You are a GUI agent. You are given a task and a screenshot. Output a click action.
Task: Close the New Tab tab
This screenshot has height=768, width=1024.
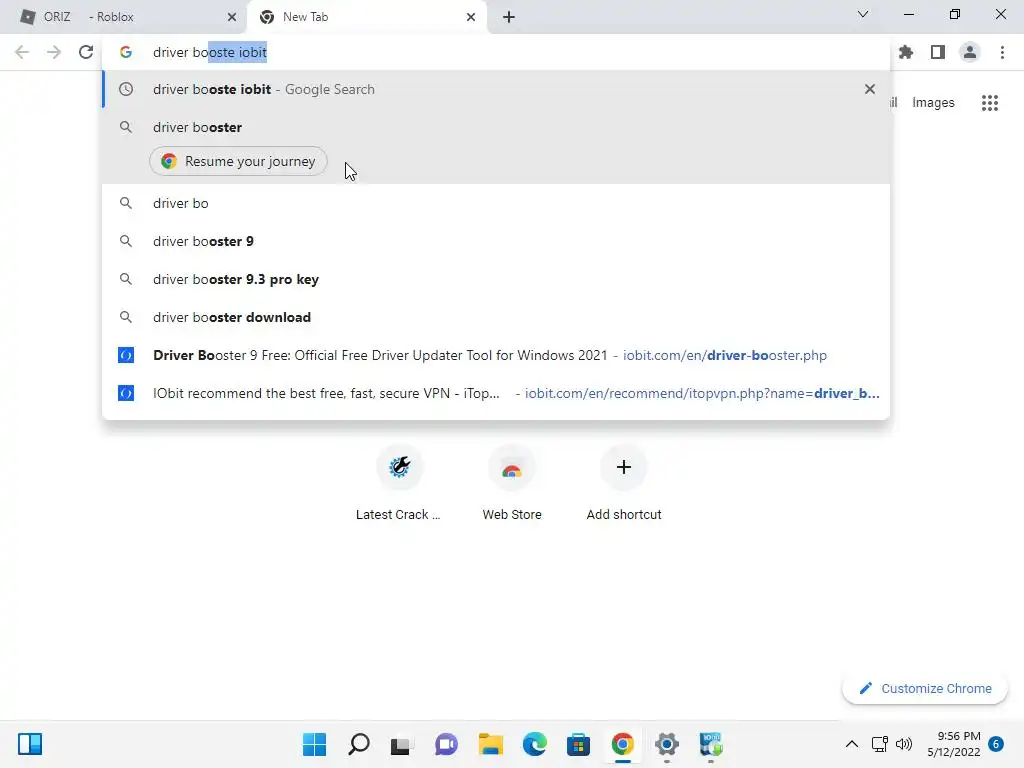click(471, 17)
